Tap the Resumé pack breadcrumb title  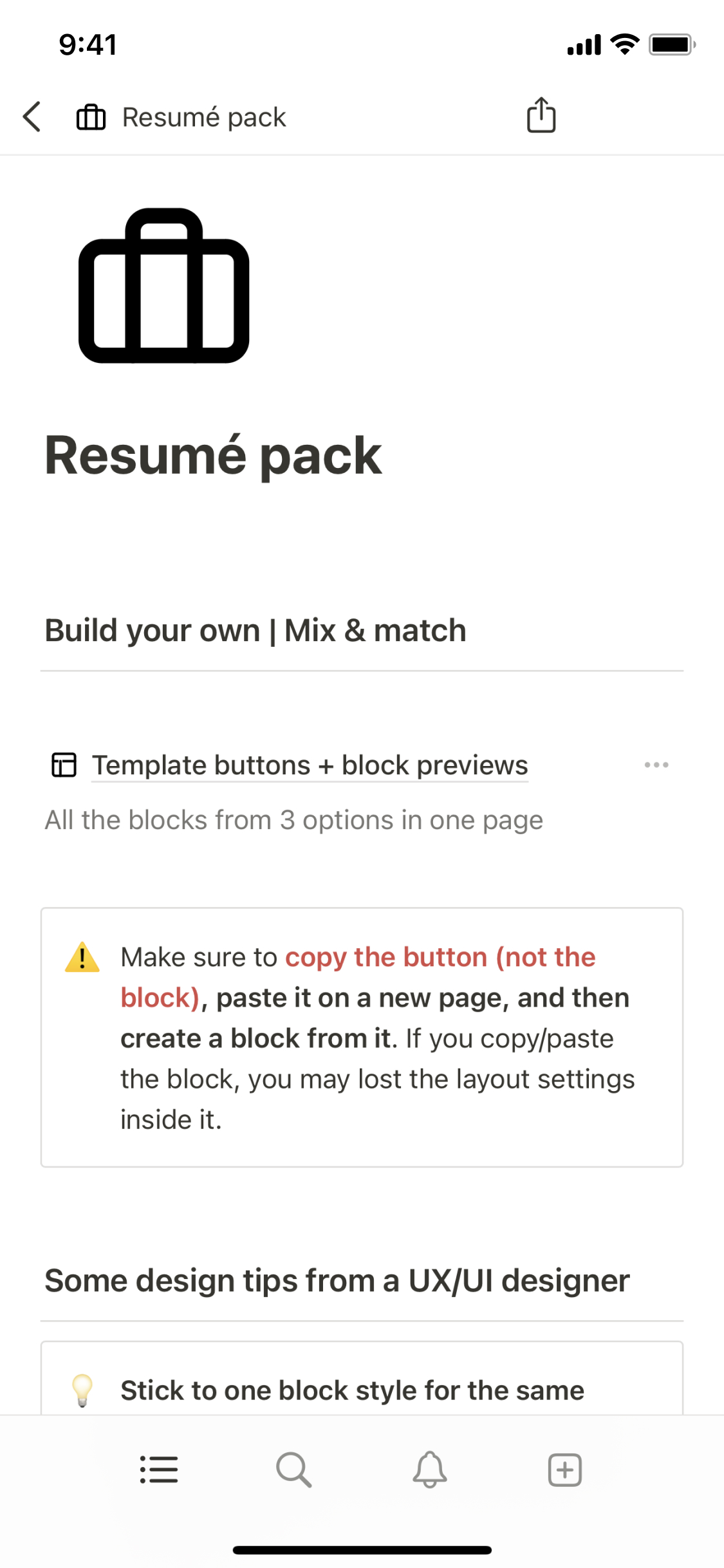pyautogui.click(x=204, y=117)
